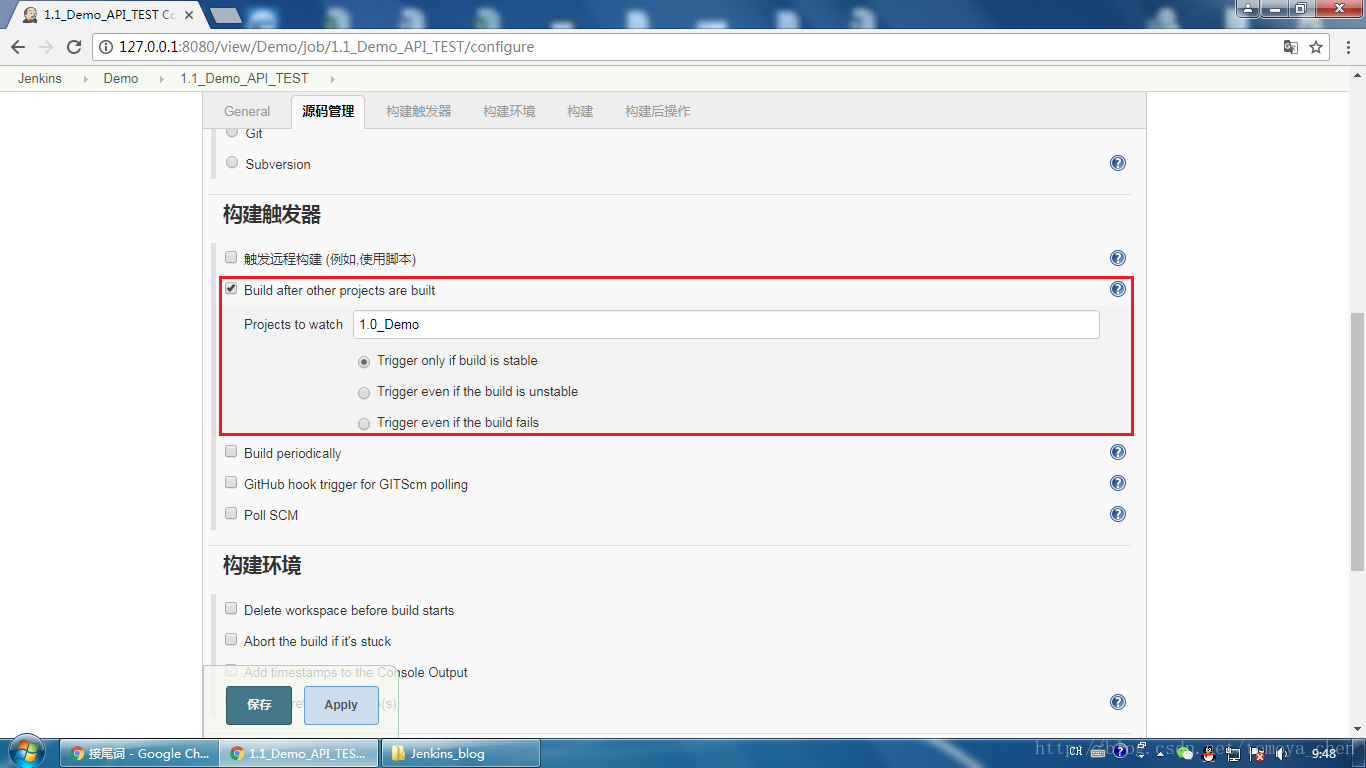Switch to the 源码管理 tab
This screenshot has height=768, width=1366.
coord(328,111)
